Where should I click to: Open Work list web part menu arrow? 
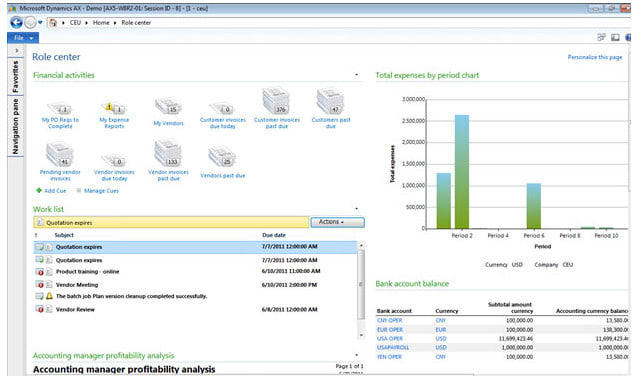356,209
